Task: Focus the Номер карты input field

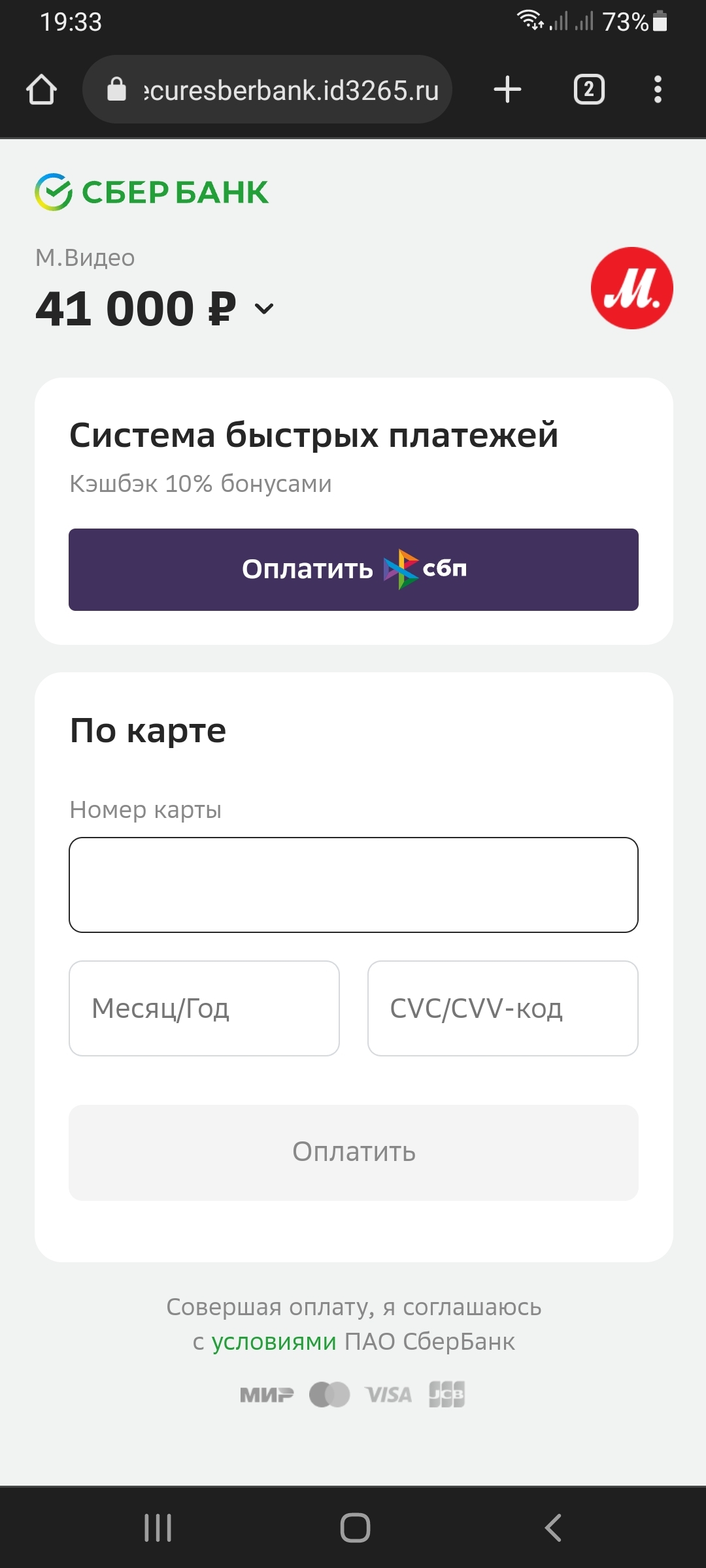Action: click(354, 885)
